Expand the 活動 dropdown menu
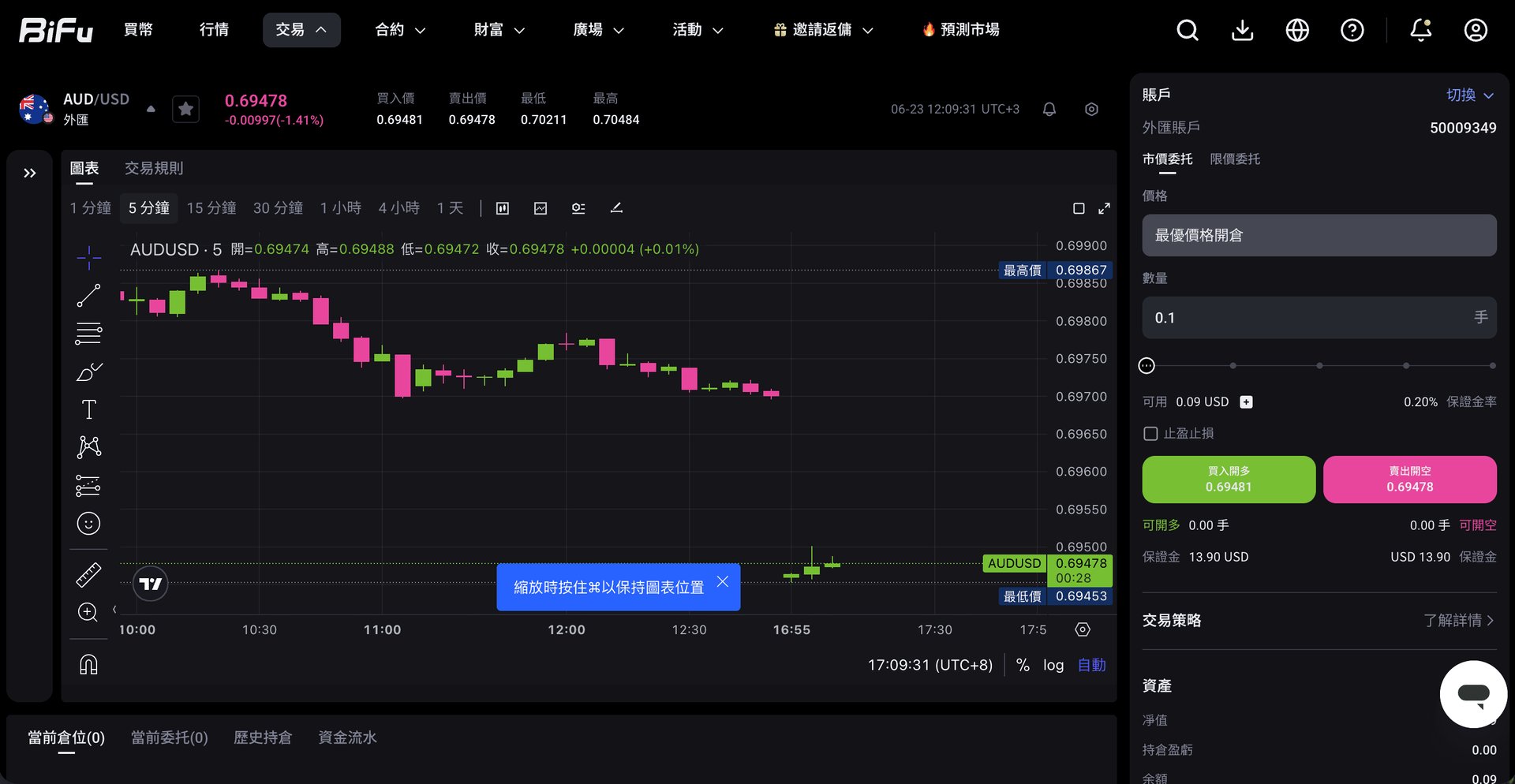1515x784 pixels. (x=698, y=30)
